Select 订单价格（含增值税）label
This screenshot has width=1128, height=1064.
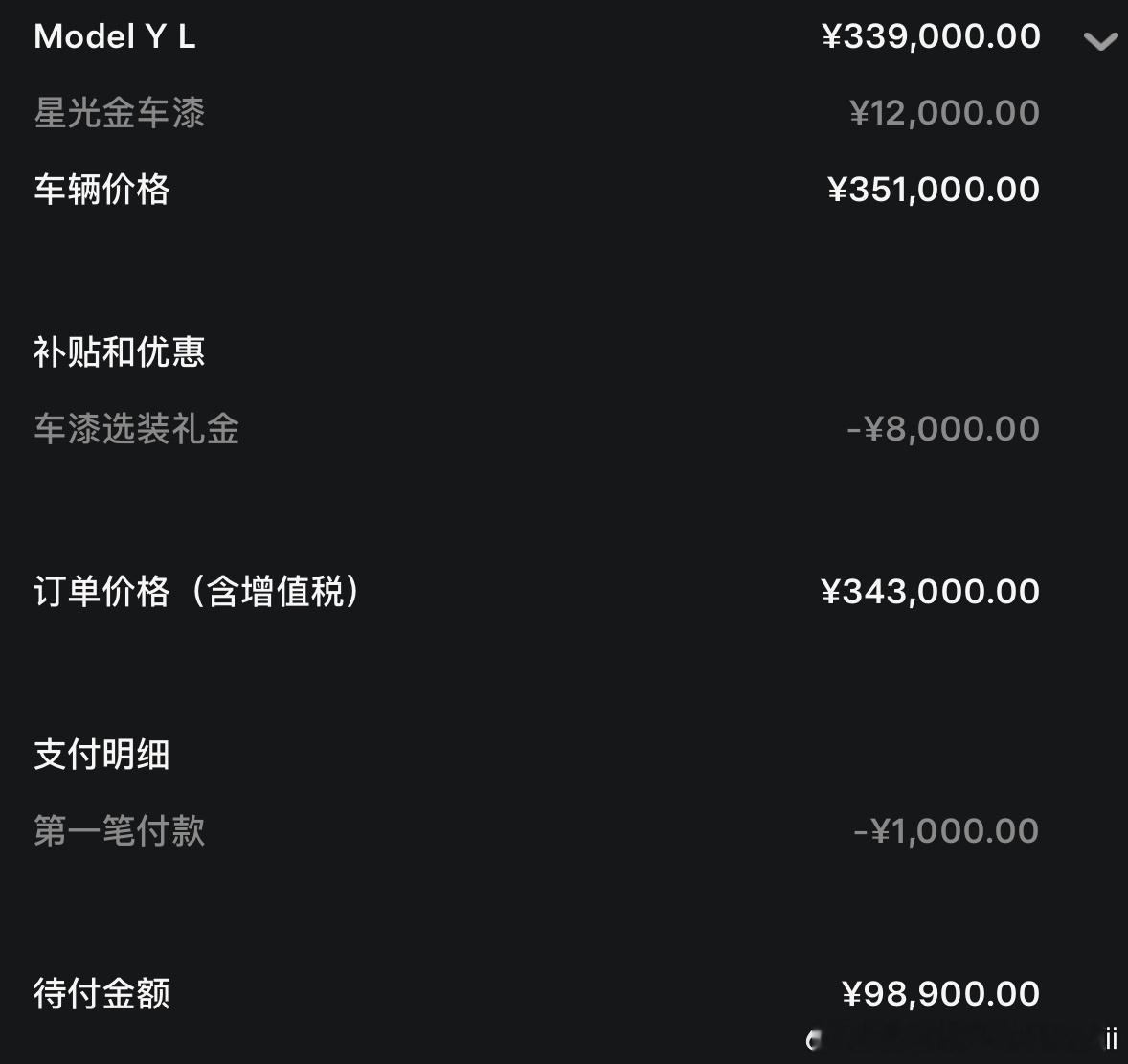pos(197,591)
